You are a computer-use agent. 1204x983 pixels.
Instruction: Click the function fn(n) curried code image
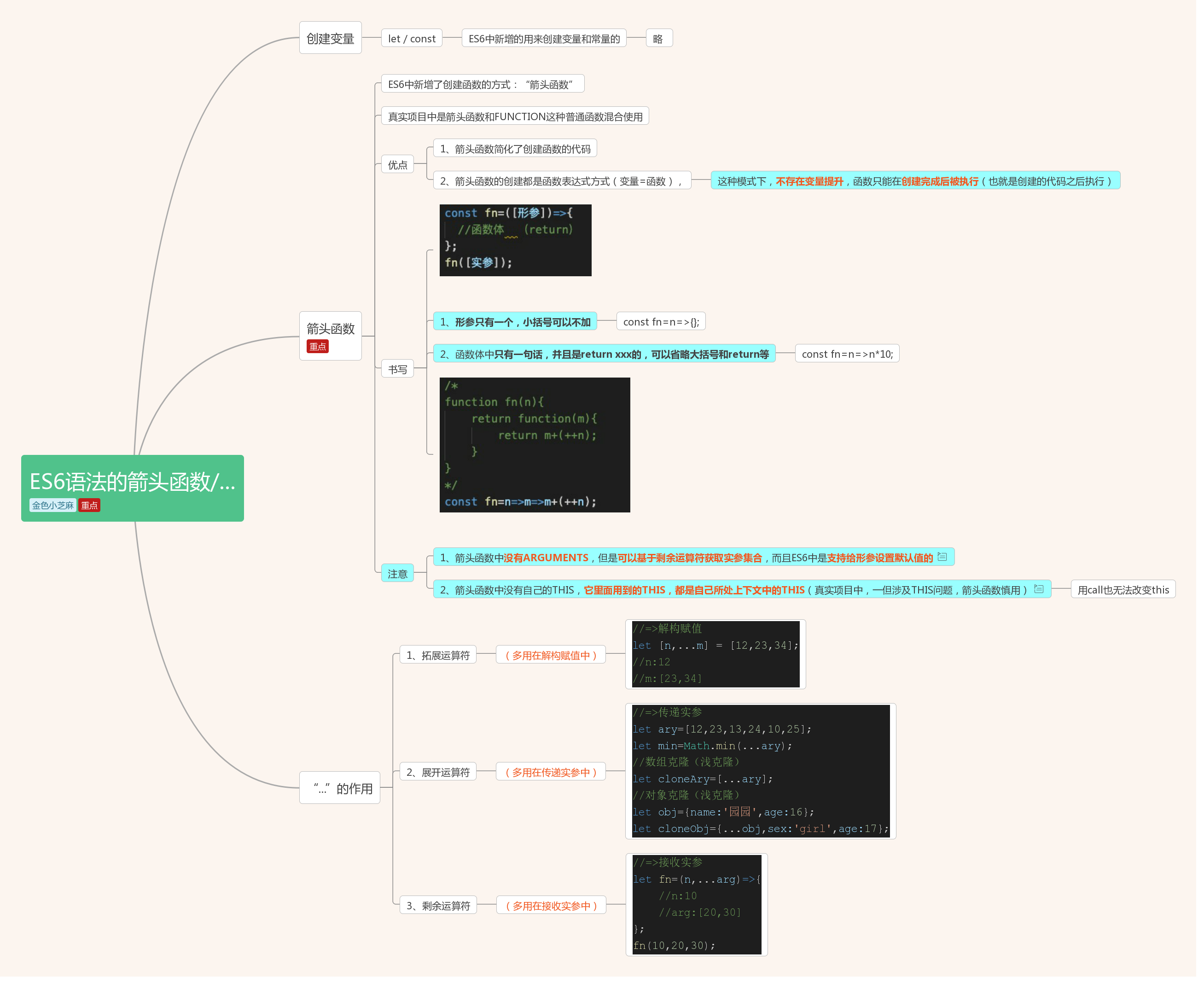pos(538,448)
